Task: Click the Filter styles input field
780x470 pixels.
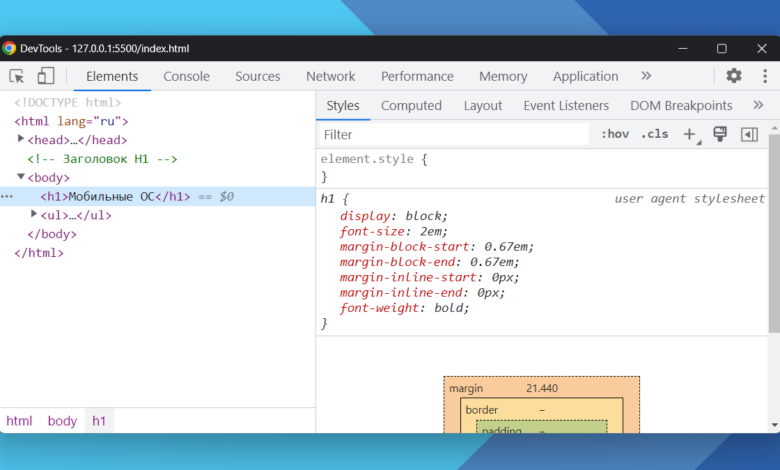Action: 455,134
